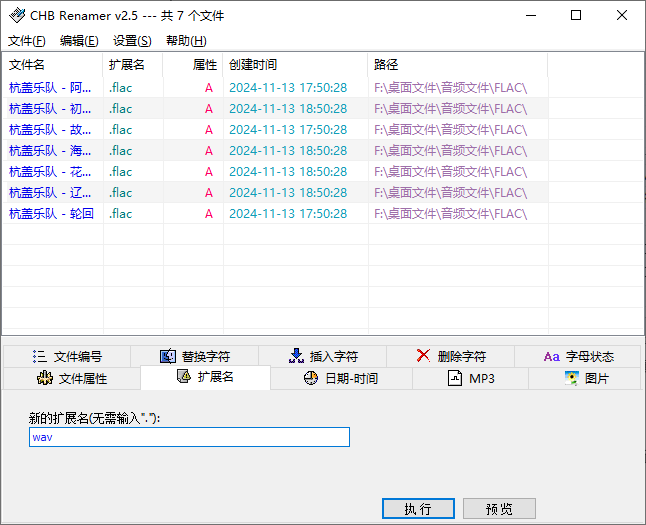Select the 扩展名 tab label

(x=215, y=377)
